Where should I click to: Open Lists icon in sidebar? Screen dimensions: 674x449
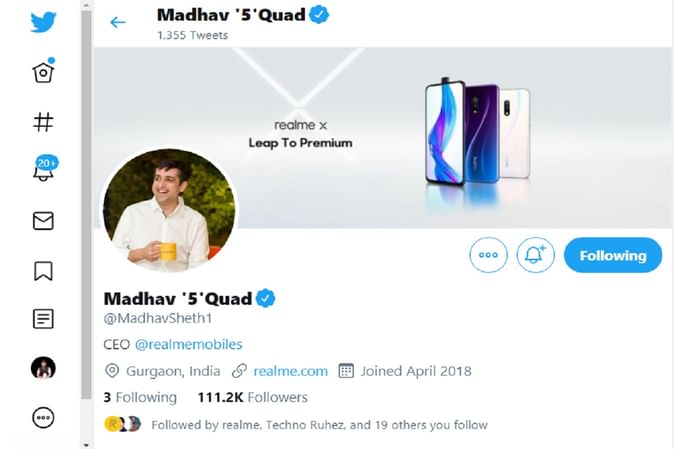point(43,319)
